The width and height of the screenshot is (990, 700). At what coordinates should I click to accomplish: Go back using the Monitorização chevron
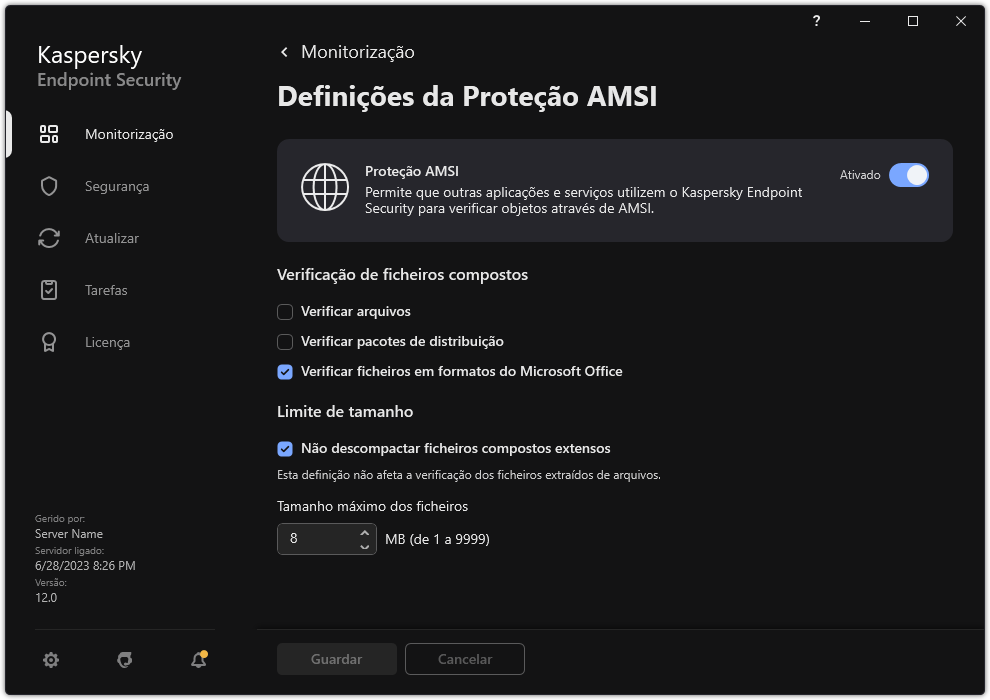coord(284,51)
